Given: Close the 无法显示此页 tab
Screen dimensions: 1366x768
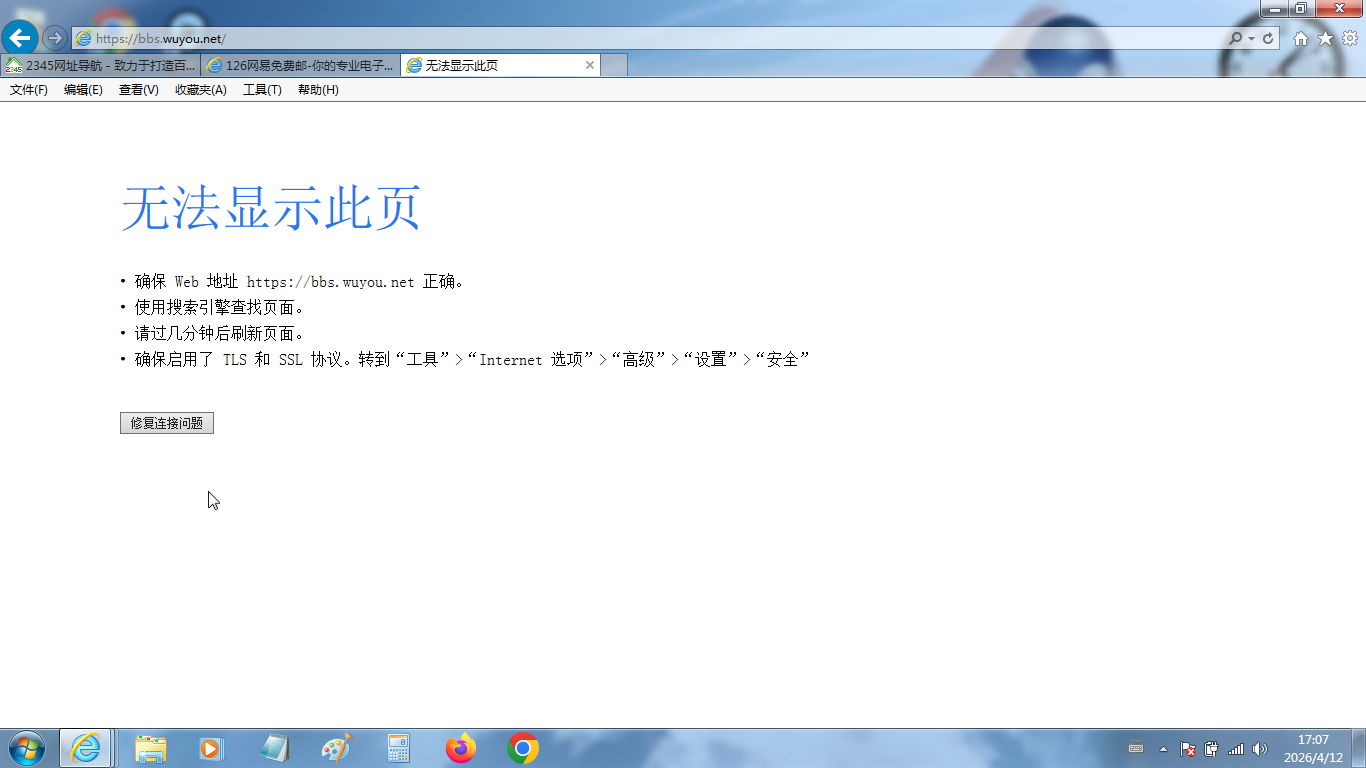Looking at the screenshot, I should (590, 65).
